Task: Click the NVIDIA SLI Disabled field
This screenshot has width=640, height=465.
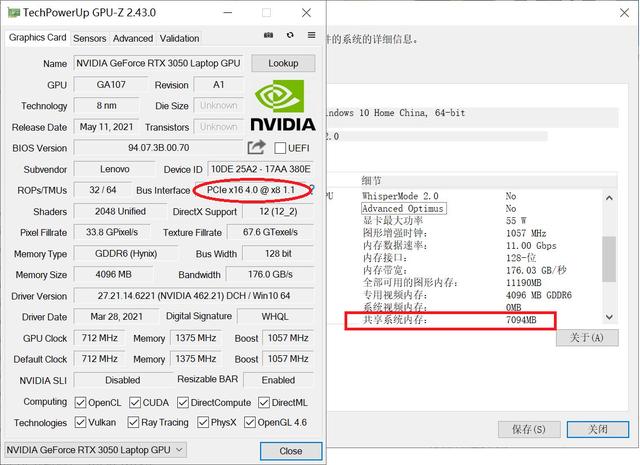Action: [x=122, y=380]
